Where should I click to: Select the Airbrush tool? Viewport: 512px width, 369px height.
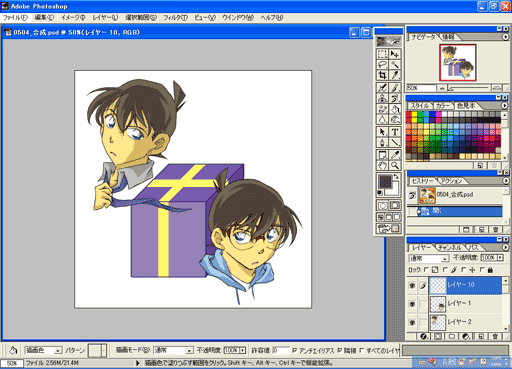(x=382, y=88)
